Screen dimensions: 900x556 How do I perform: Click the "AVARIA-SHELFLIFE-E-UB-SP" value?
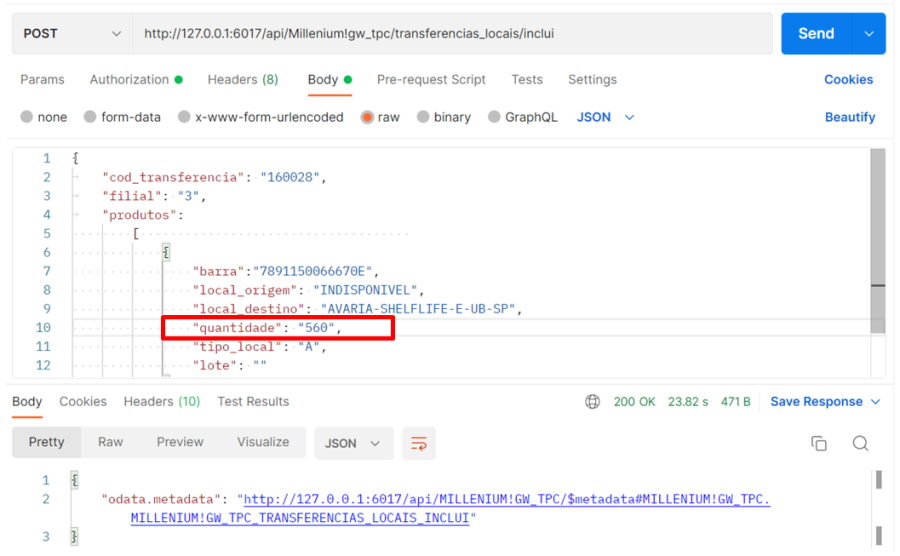point(418,309)
